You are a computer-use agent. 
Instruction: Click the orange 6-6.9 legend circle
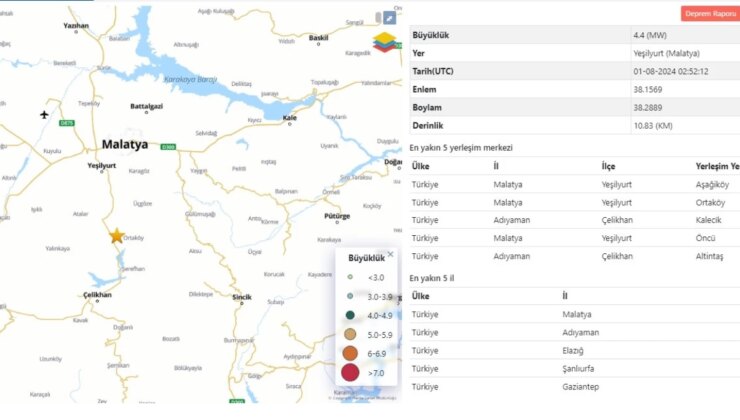[x=350, y=353]
